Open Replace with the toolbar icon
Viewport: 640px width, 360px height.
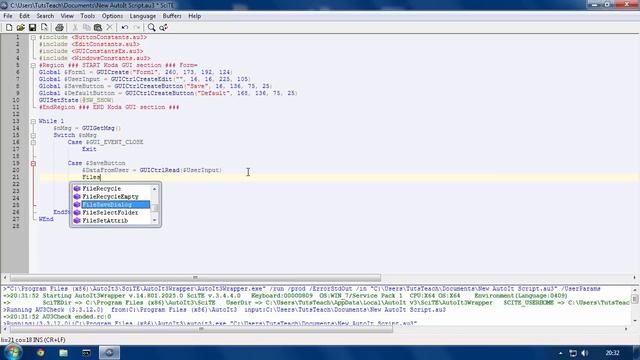(163, 27)
